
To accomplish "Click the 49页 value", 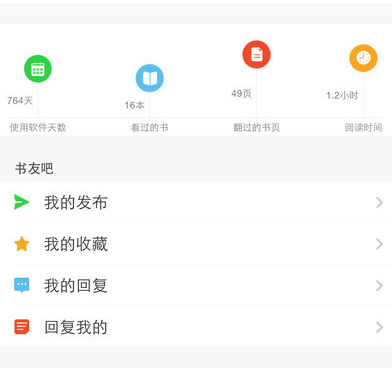I will [241, 93].
